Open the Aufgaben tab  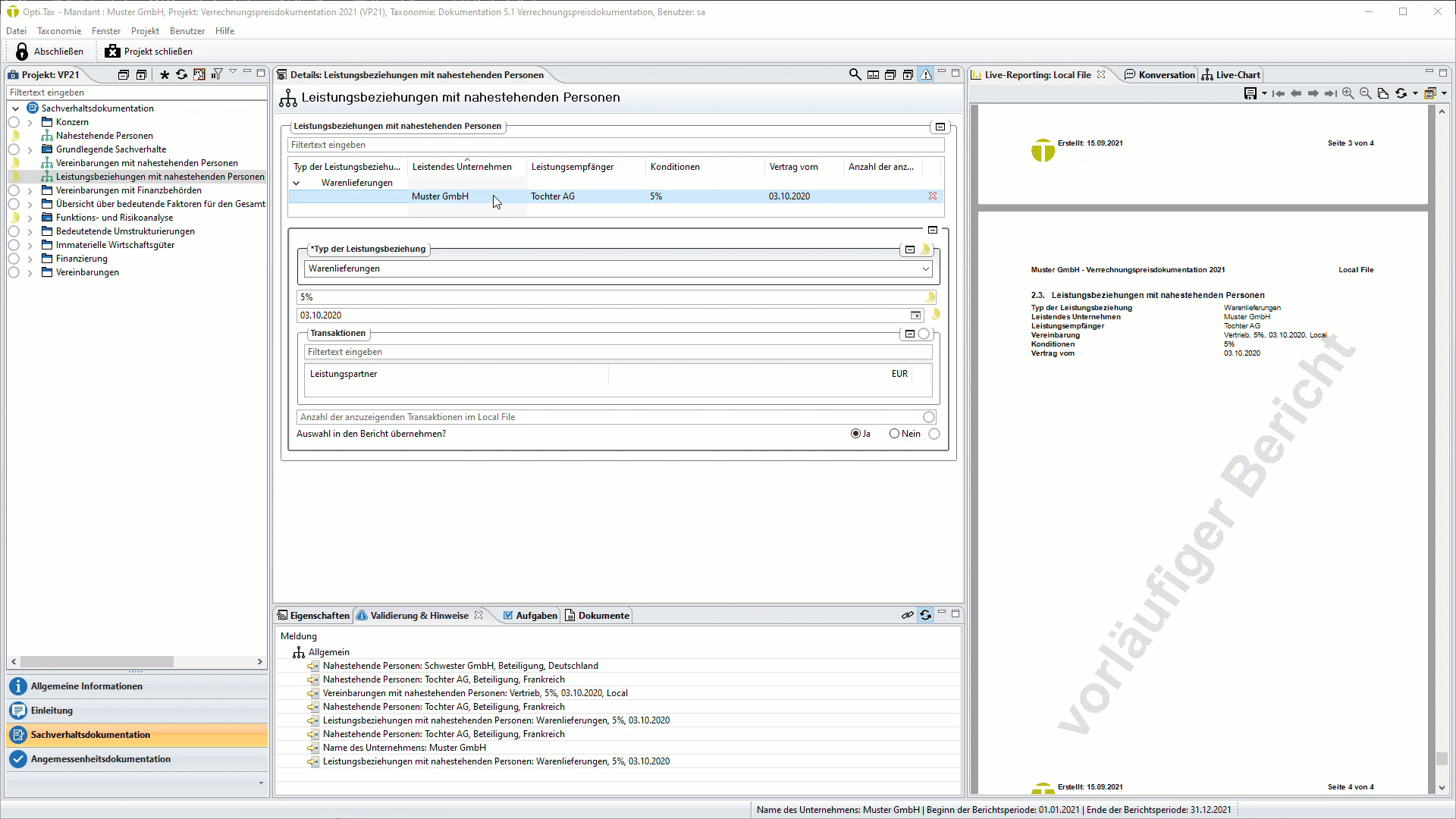530,615
